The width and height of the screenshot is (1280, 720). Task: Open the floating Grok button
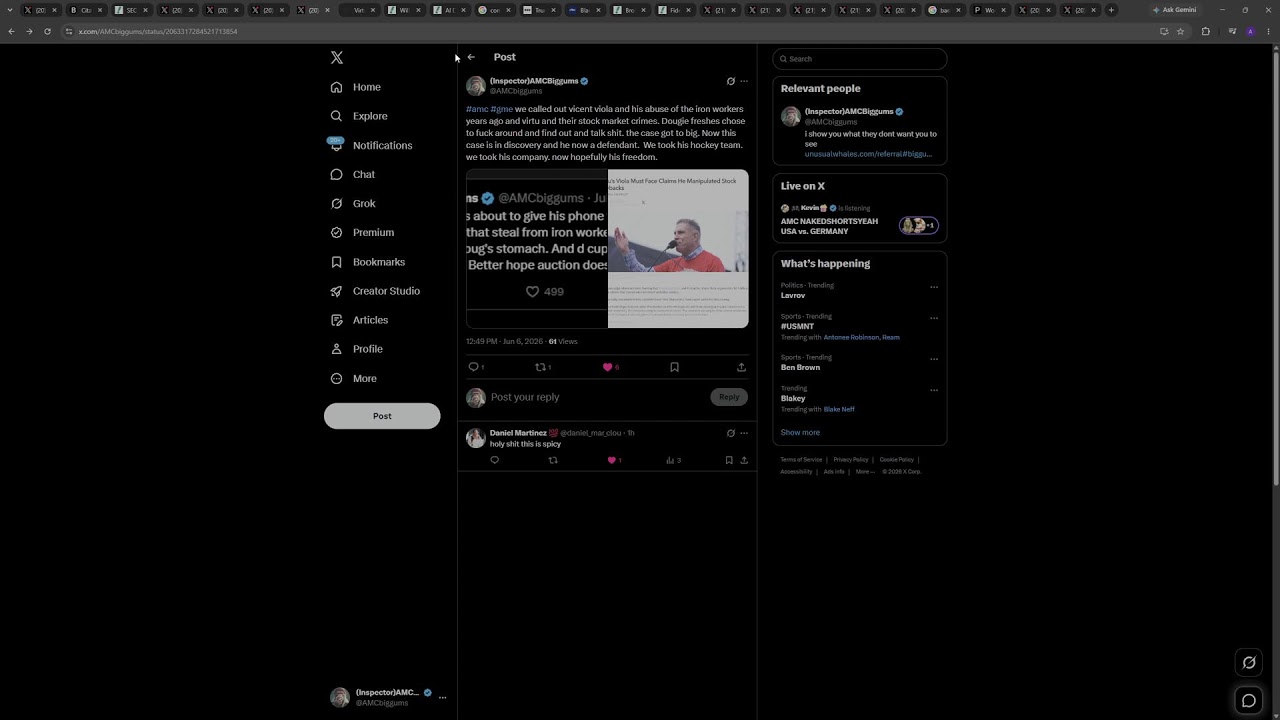tap(1249, 662)
